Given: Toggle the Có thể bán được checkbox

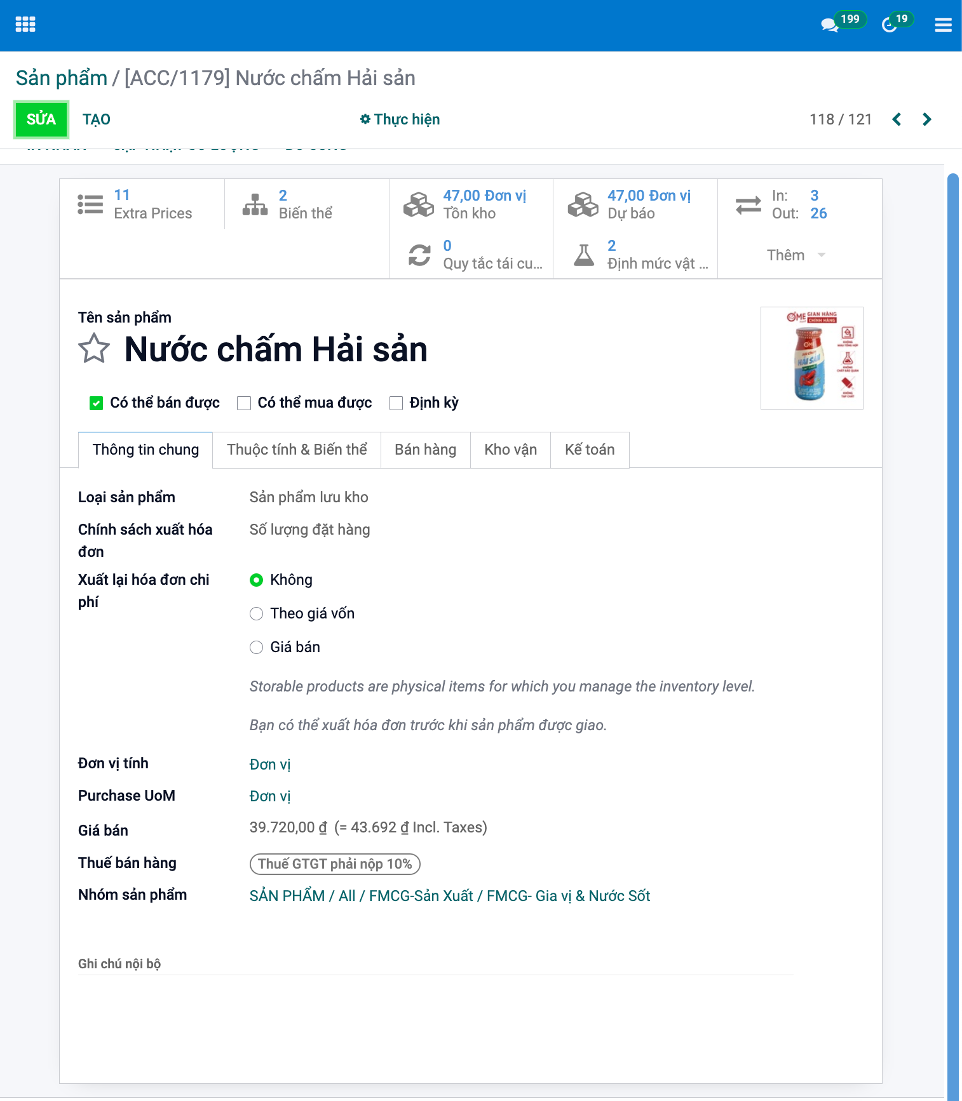Looking at the screenshot, I should (97, 403).
